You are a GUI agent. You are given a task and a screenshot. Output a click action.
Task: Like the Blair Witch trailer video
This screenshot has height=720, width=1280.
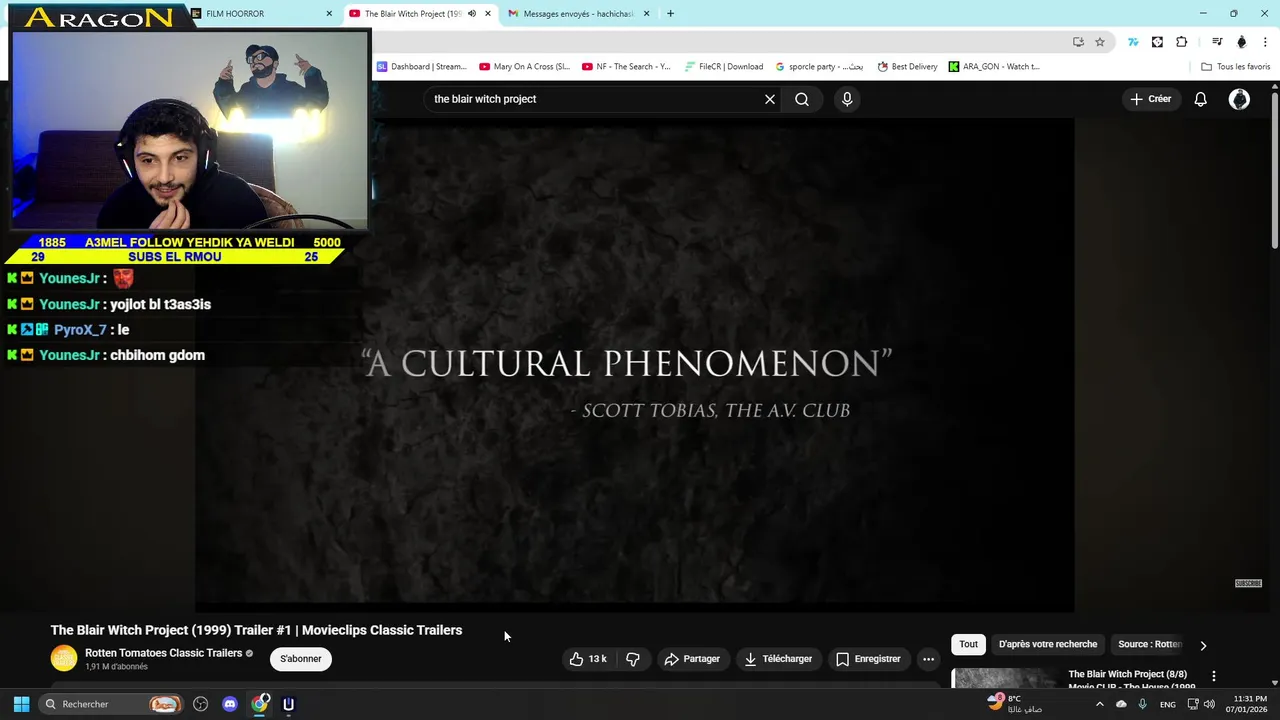pyautogui.click(x=589, y=659)
